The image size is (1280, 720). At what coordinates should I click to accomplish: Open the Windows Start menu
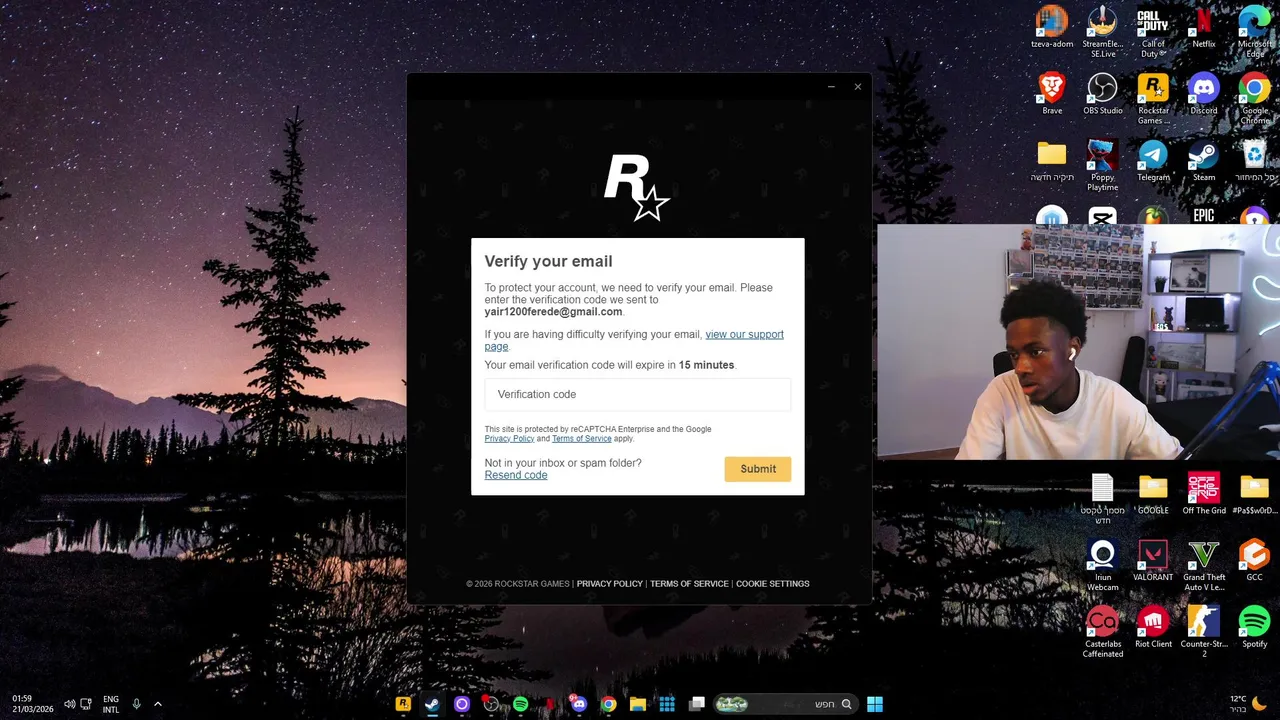point(875,704)
